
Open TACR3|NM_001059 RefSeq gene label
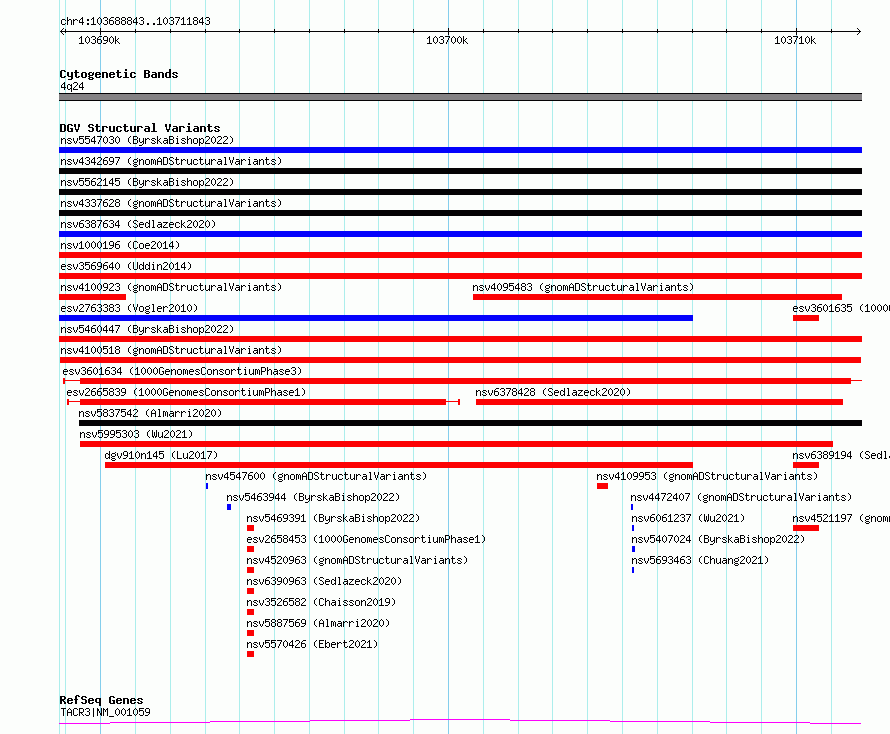pos(105,712)
